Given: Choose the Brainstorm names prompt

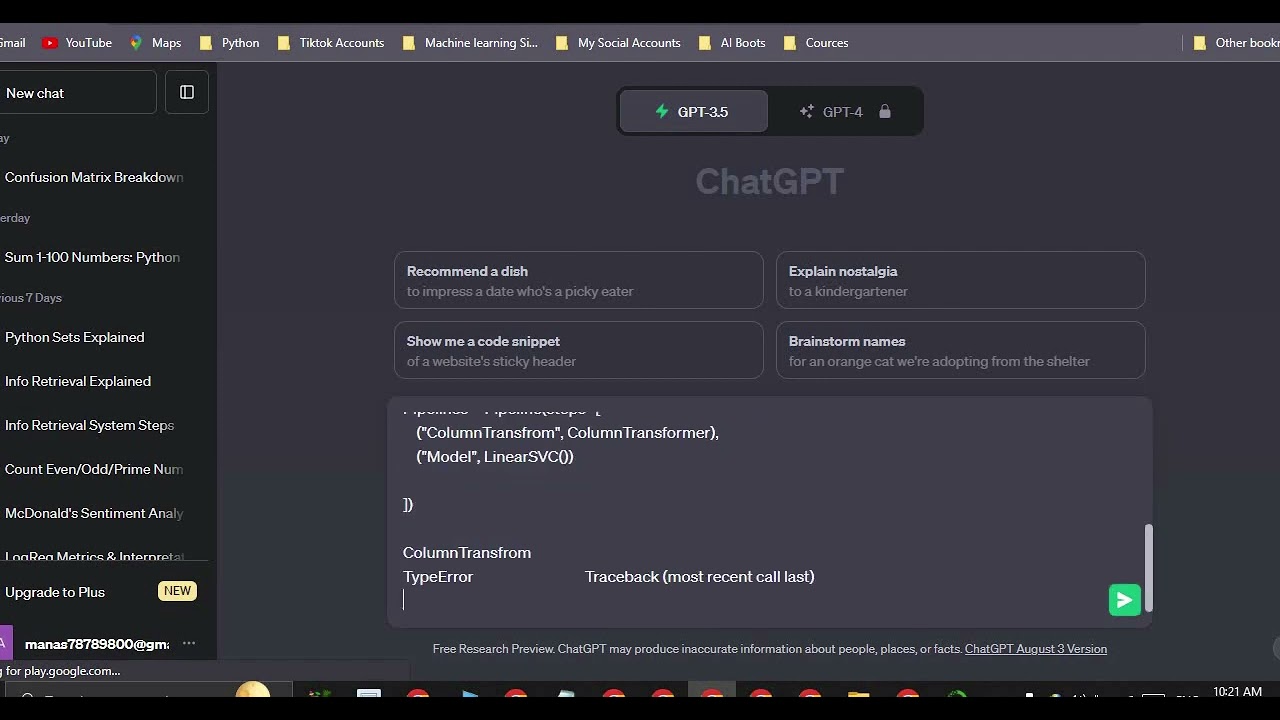Looking at the screenshot, I should pyautogui.click(x=961, y=350).
